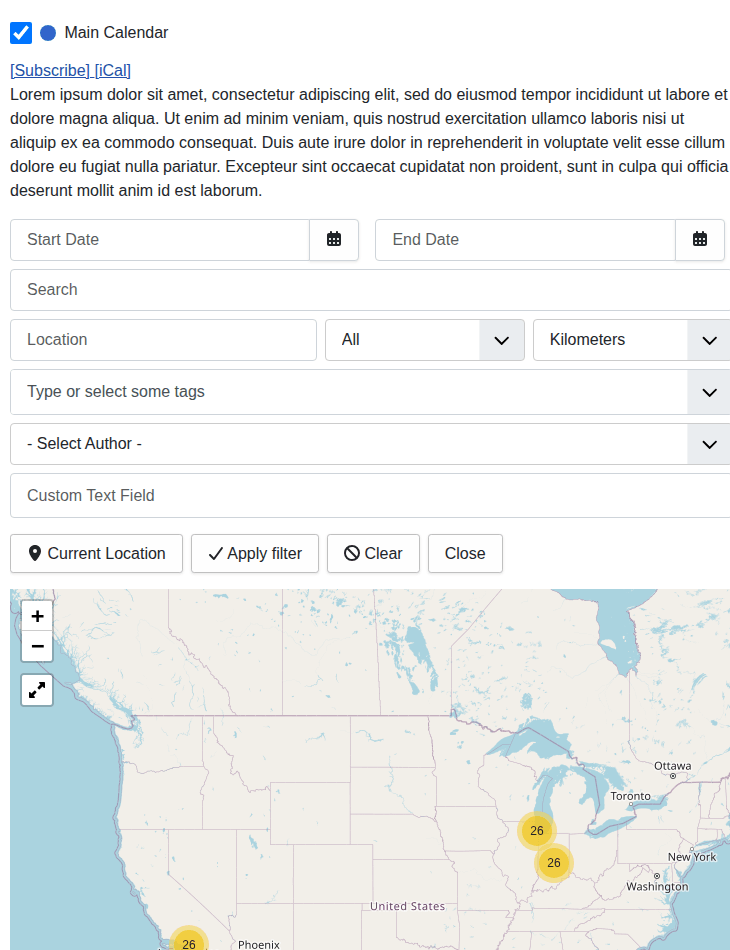Viewport: 730px width, 950px height.
Task: Click the Close button
Action: (x=465, y=554)
